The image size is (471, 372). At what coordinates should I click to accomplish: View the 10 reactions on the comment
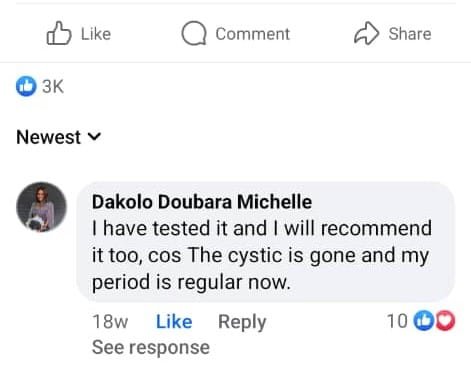click(x=397, y=321)
